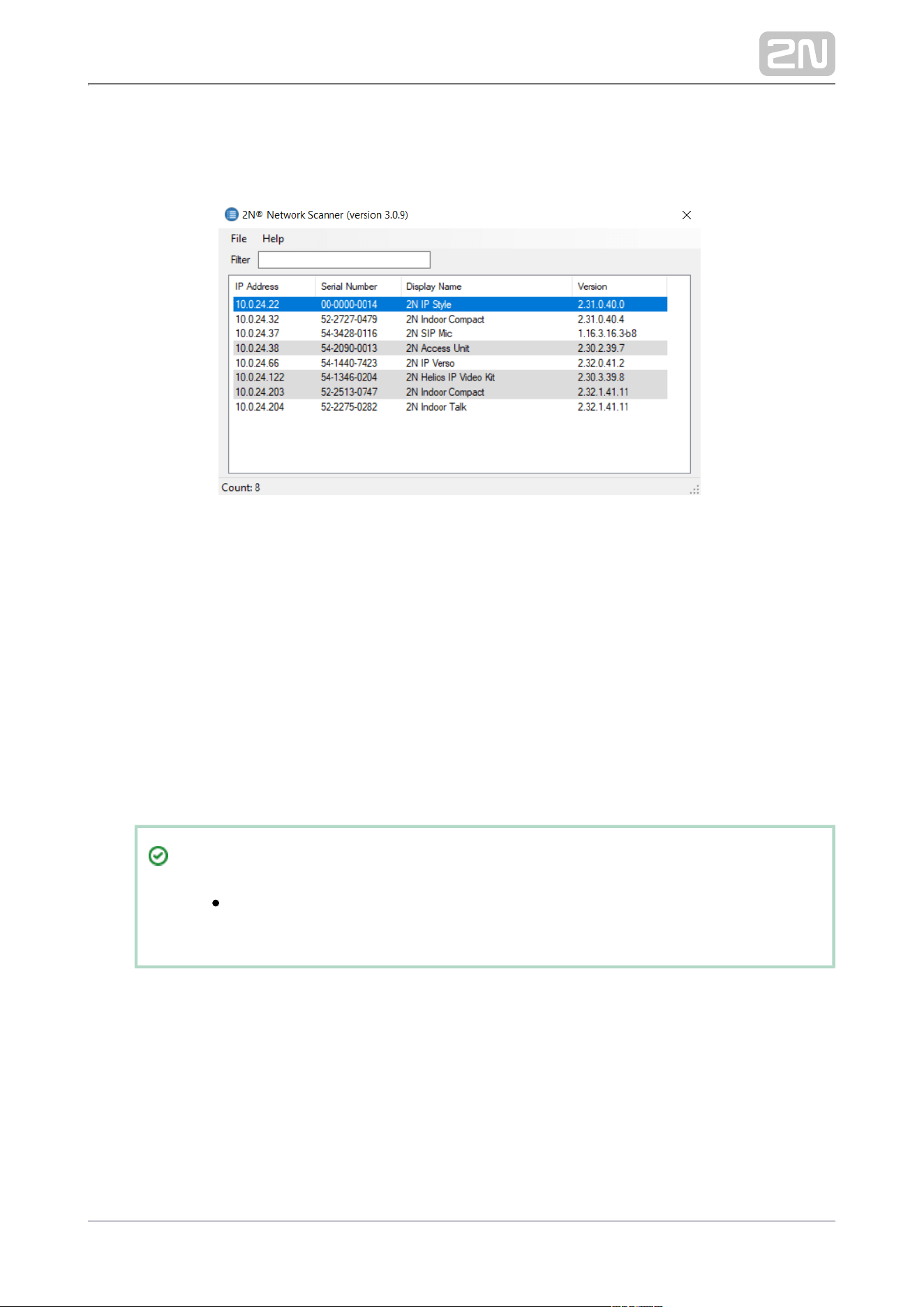Click the window resize grip corner
The width and height of the screenshot is (924, 1307).
tap(694, 489)
